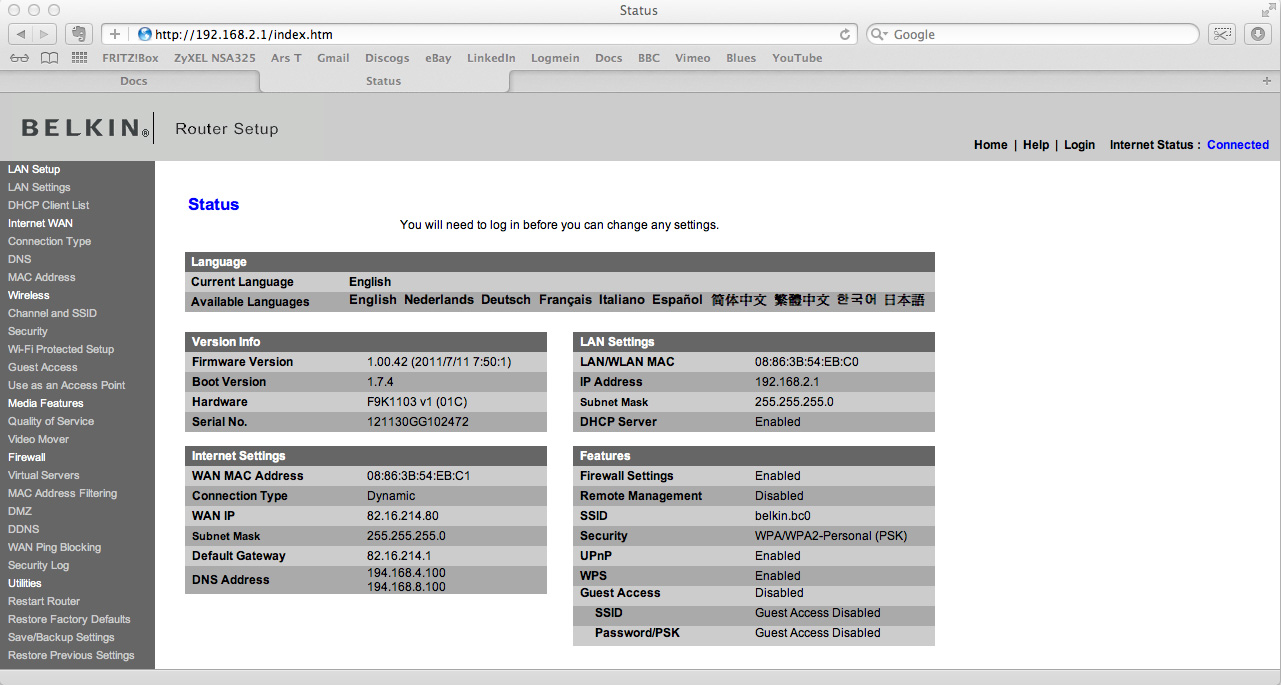Viewport: 1281px width, 685px height.
Task: Open the DDNS settings page
Action: click(x=24, y=529)
